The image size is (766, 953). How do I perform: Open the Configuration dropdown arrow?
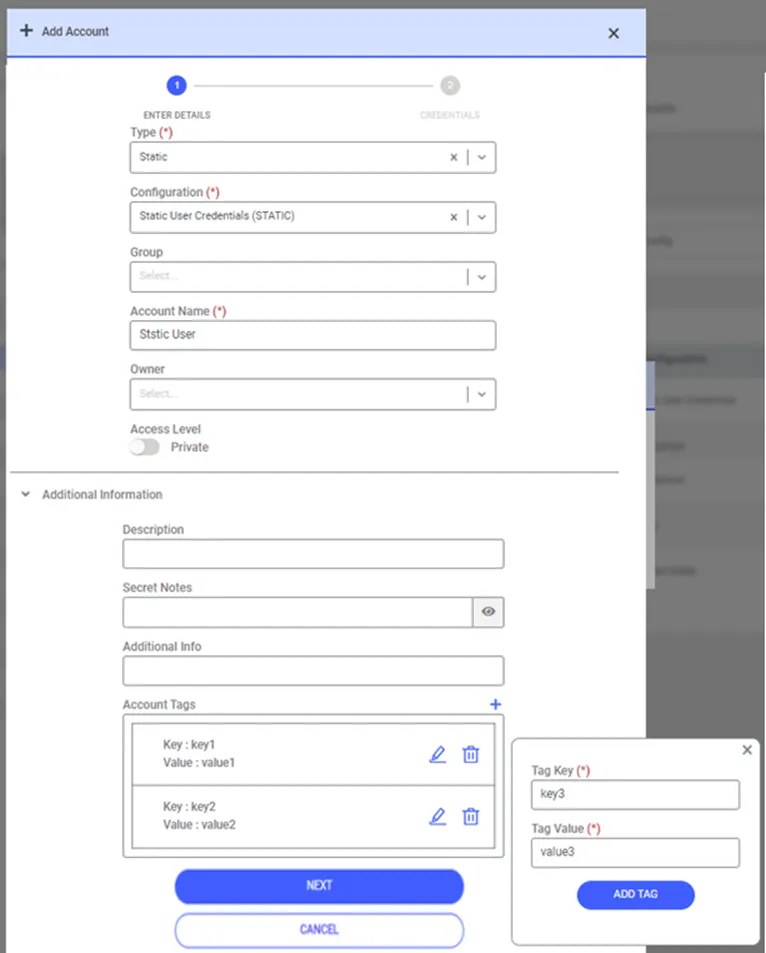click(481, 217)
